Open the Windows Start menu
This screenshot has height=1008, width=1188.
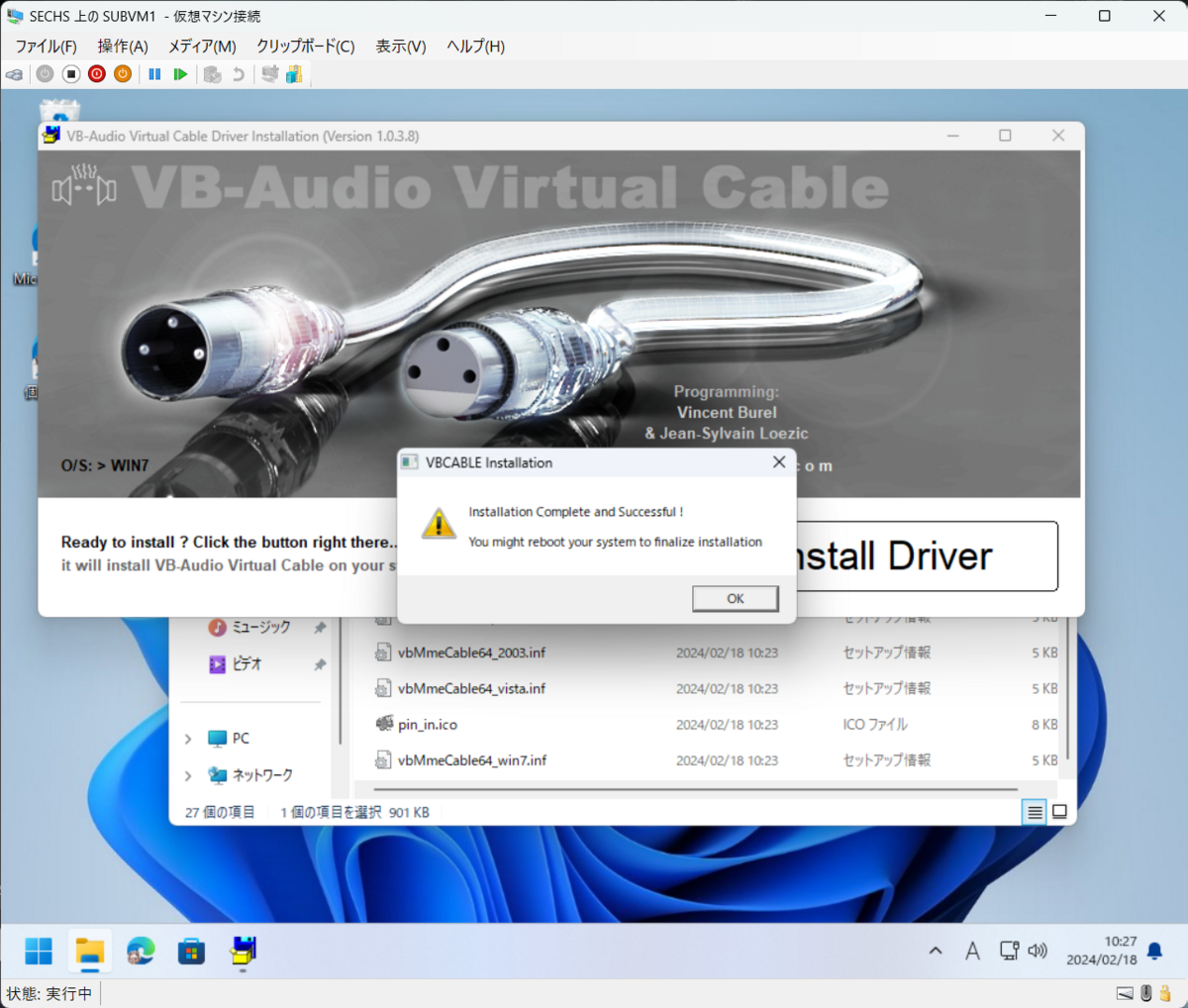39,952
